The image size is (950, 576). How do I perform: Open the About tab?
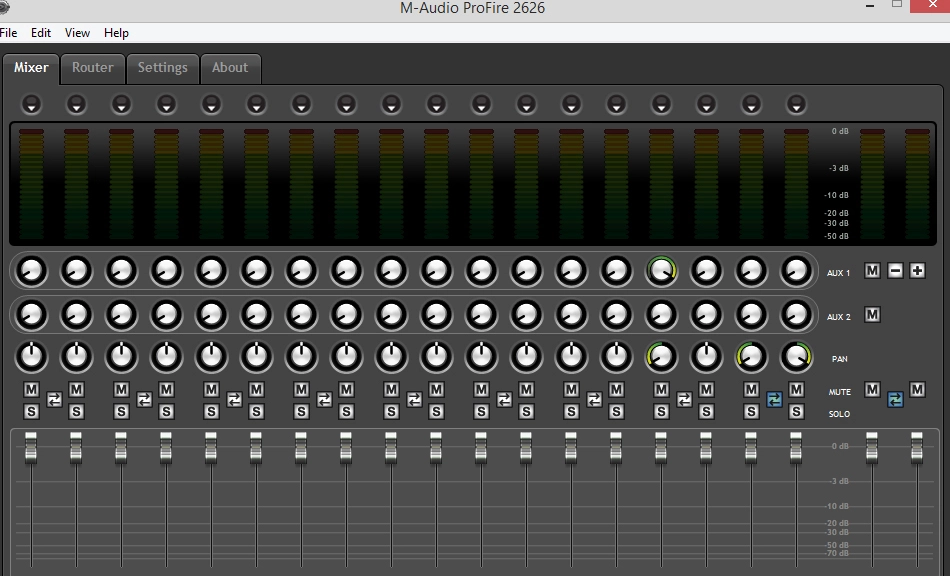230,68
